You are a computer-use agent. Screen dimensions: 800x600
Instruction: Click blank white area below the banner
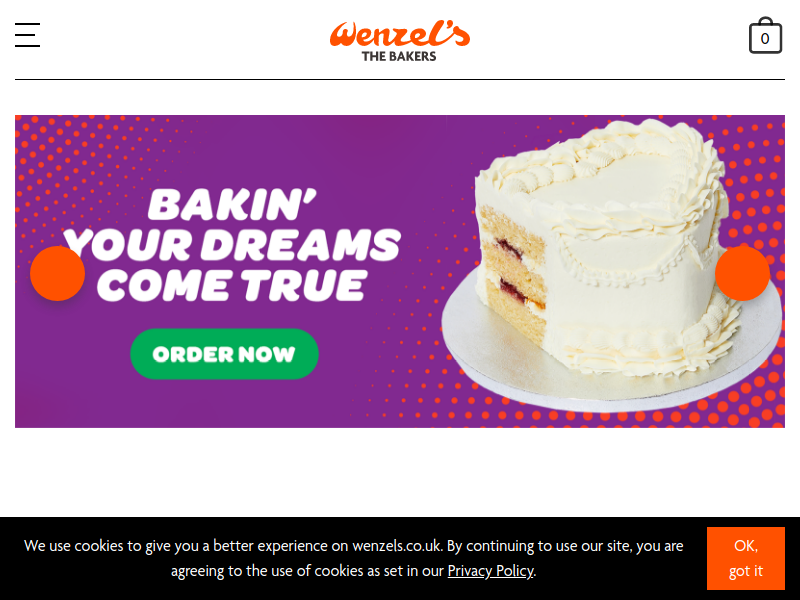[399, 472]
